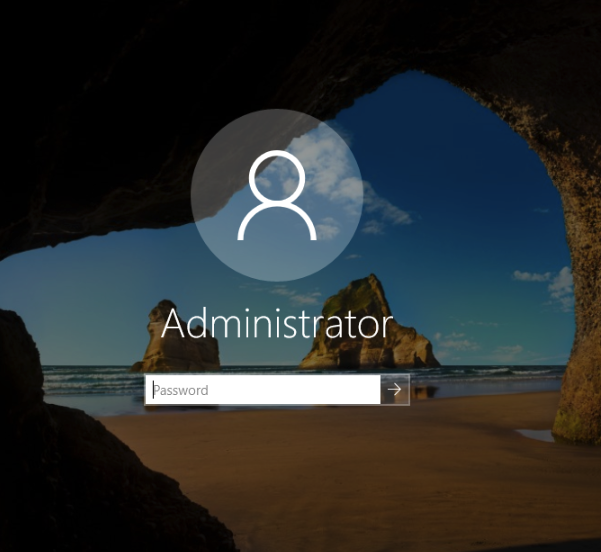Screen dimensions: 601x552
Task: Click the Password input field
Action: coord(263,390)
